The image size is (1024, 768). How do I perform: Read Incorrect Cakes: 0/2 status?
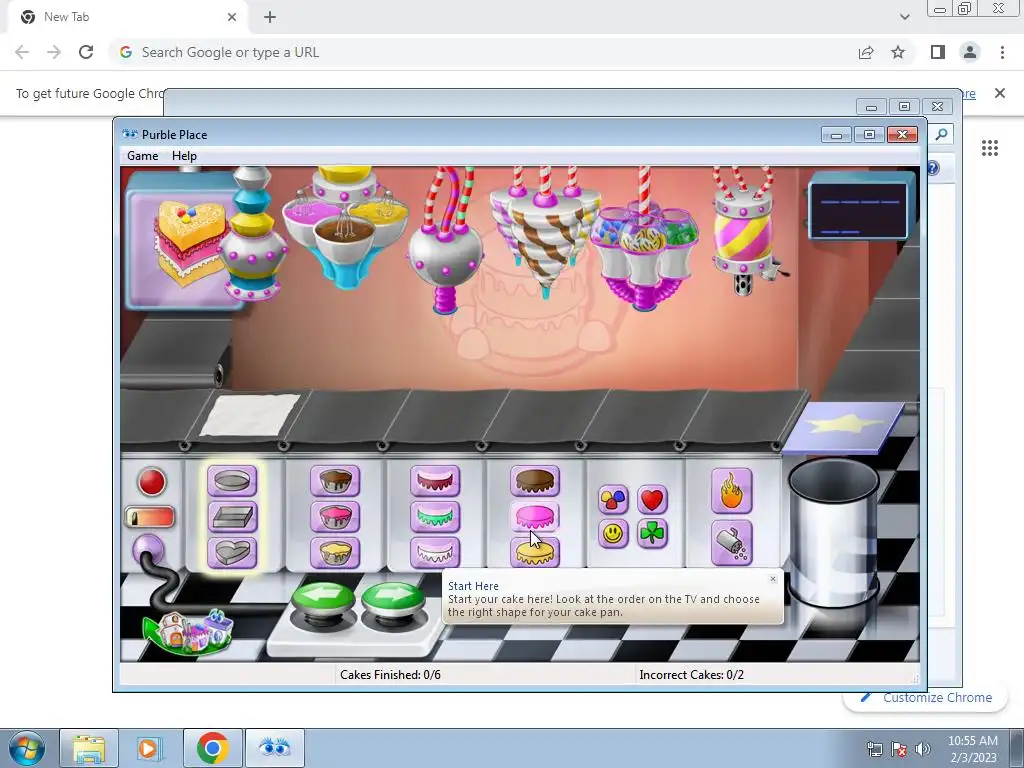(692, 675)
